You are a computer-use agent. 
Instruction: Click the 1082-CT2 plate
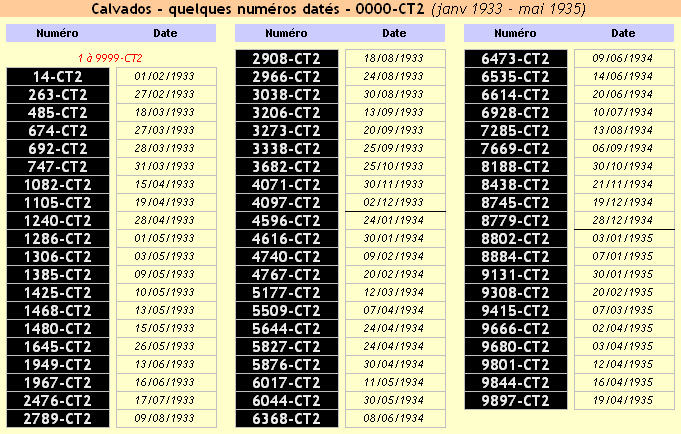click(x=58, y=185)
